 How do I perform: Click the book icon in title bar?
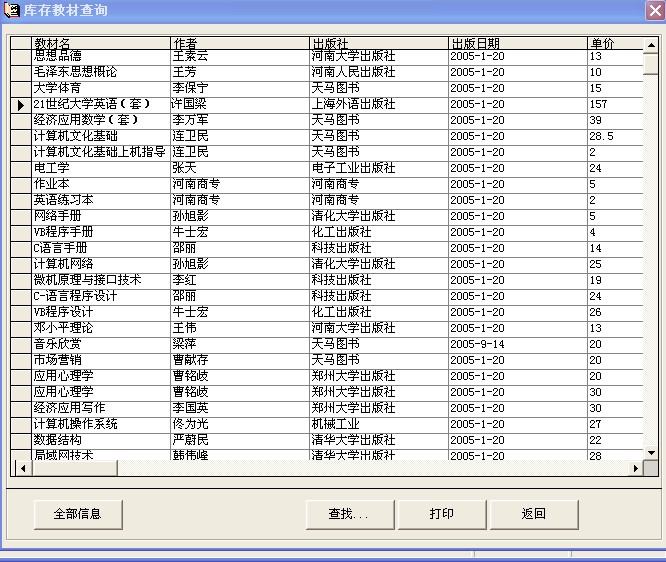coord(11,9)
